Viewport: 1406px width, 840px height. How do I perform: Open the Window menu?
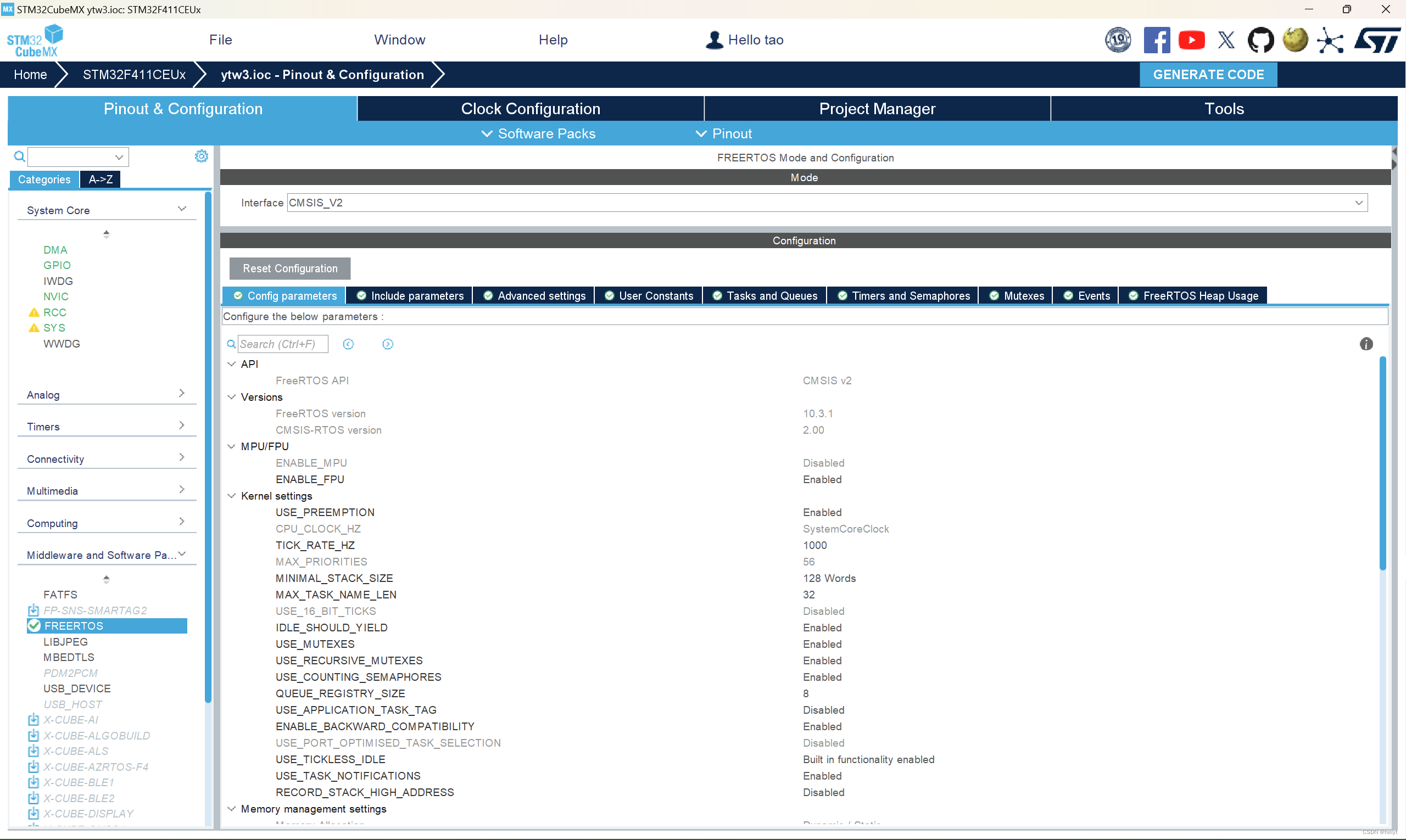pos(399,40)
